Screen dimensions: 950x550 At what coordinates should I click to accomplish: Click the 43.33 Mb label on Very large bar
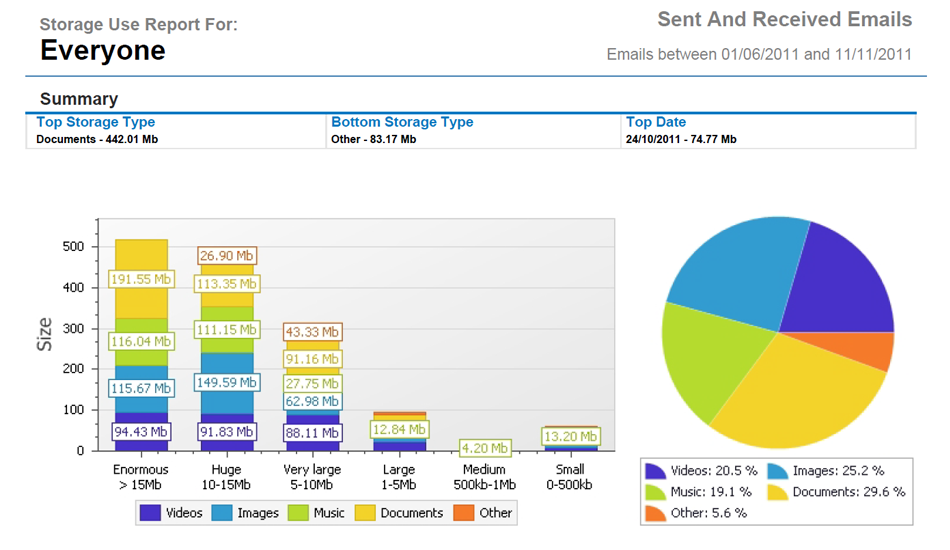pyautogui.click(x=313, y=332)
